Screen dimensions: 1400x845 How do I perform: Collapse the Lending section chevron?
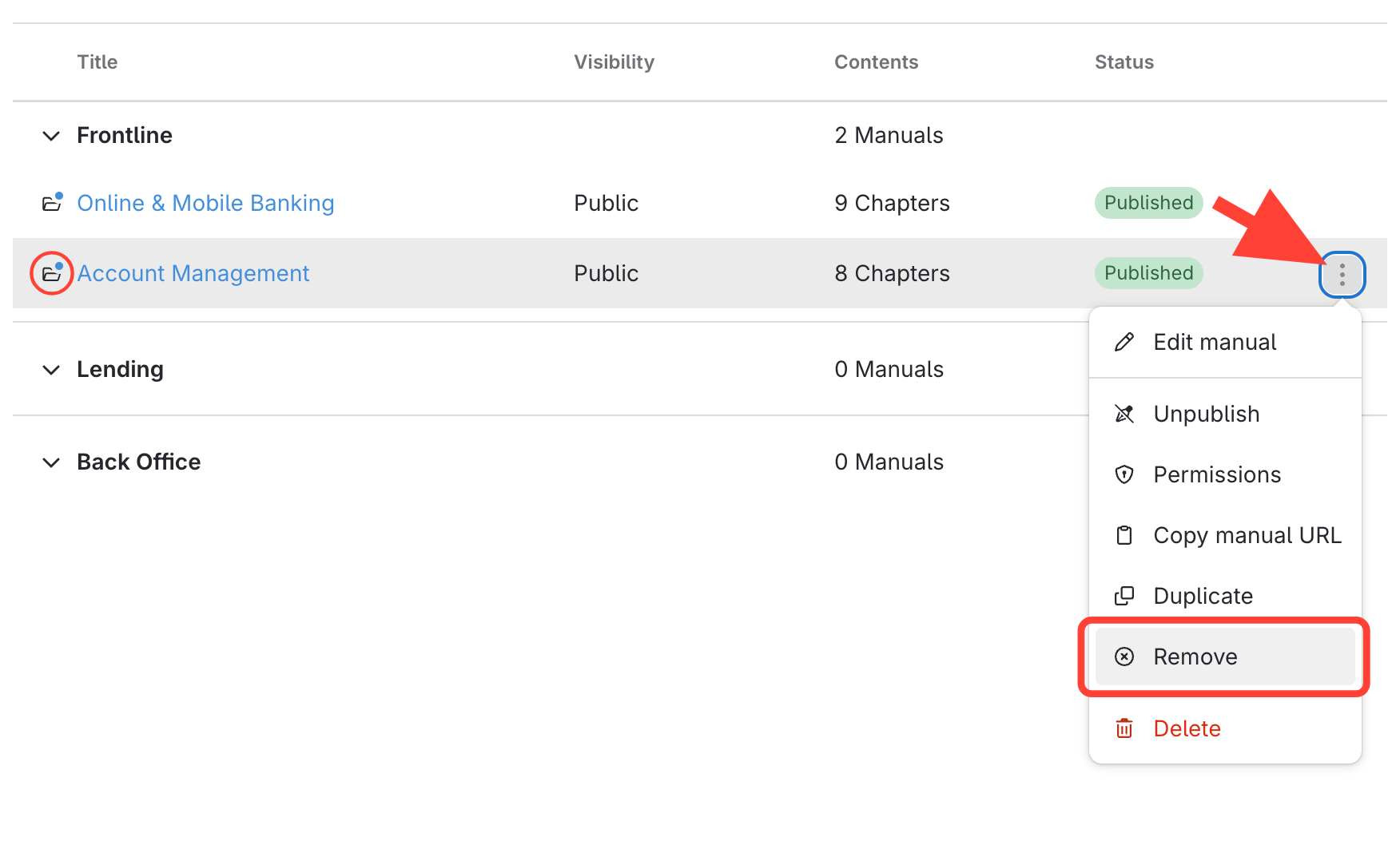coord(51,370)
